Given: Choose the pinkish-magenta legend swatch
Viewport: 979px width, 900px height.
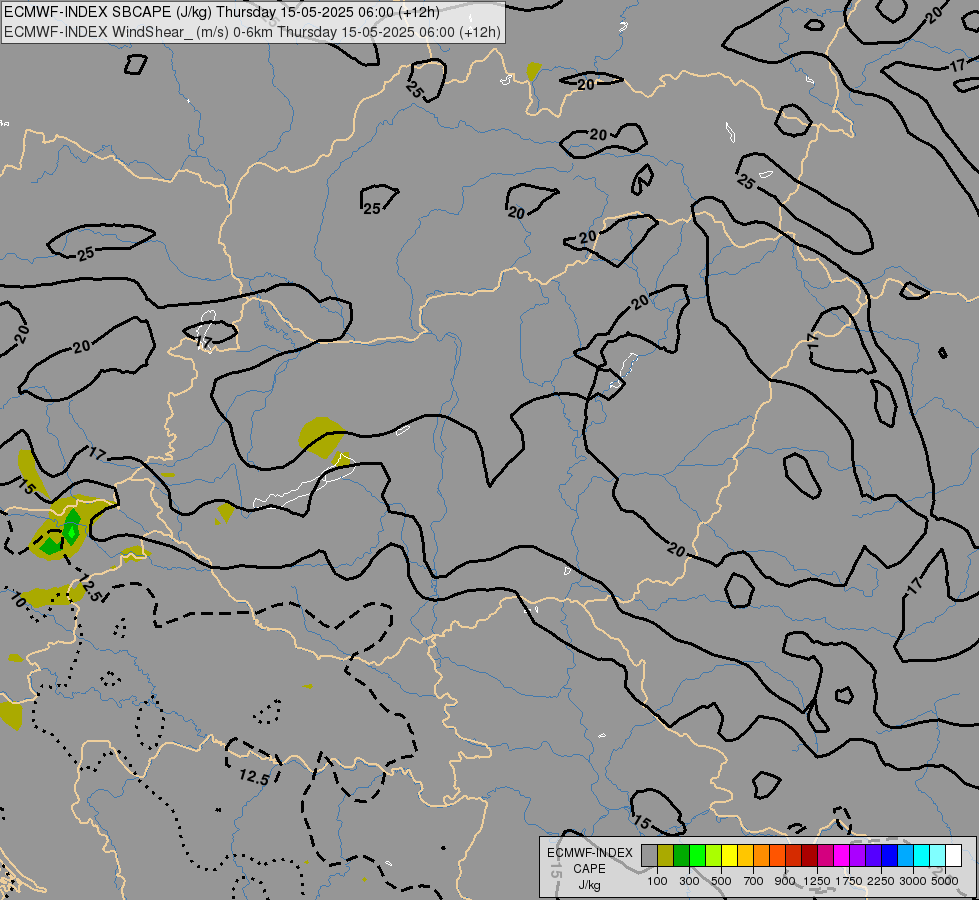Looking at the screenshot, I should click(x=825, y=856).
